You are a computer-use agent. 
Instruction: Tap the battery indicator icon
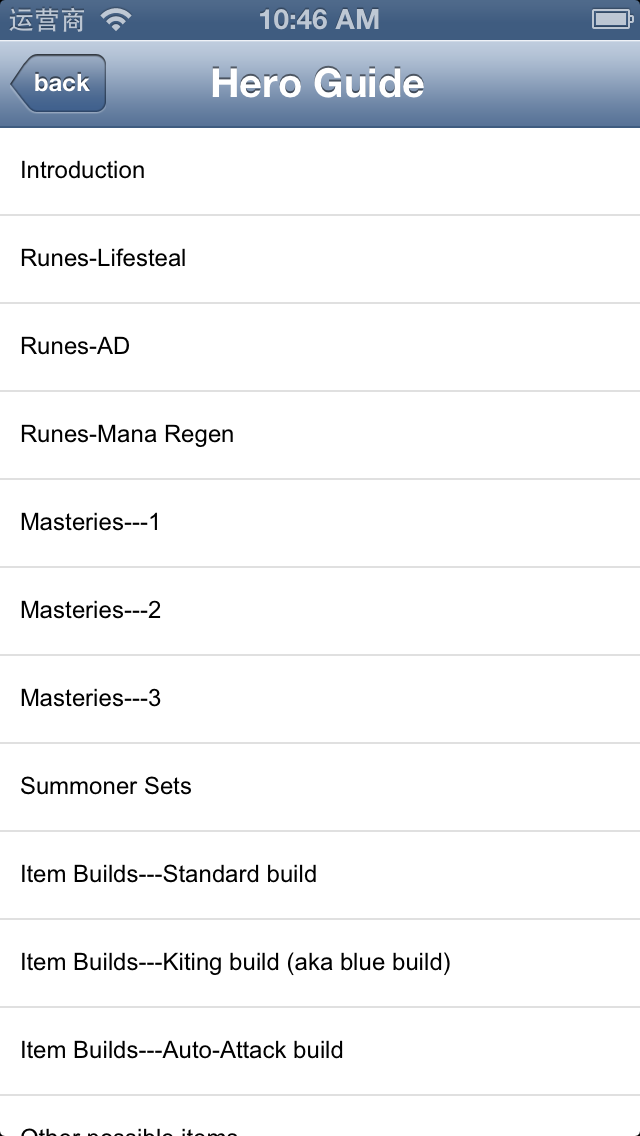(612, 20)
